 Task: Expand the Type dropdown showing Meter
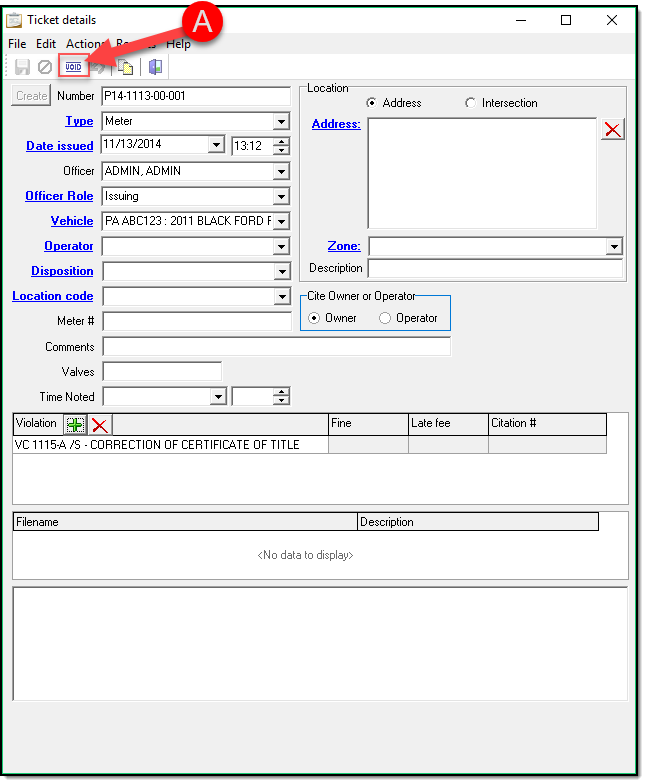click(x=281, y=121)
